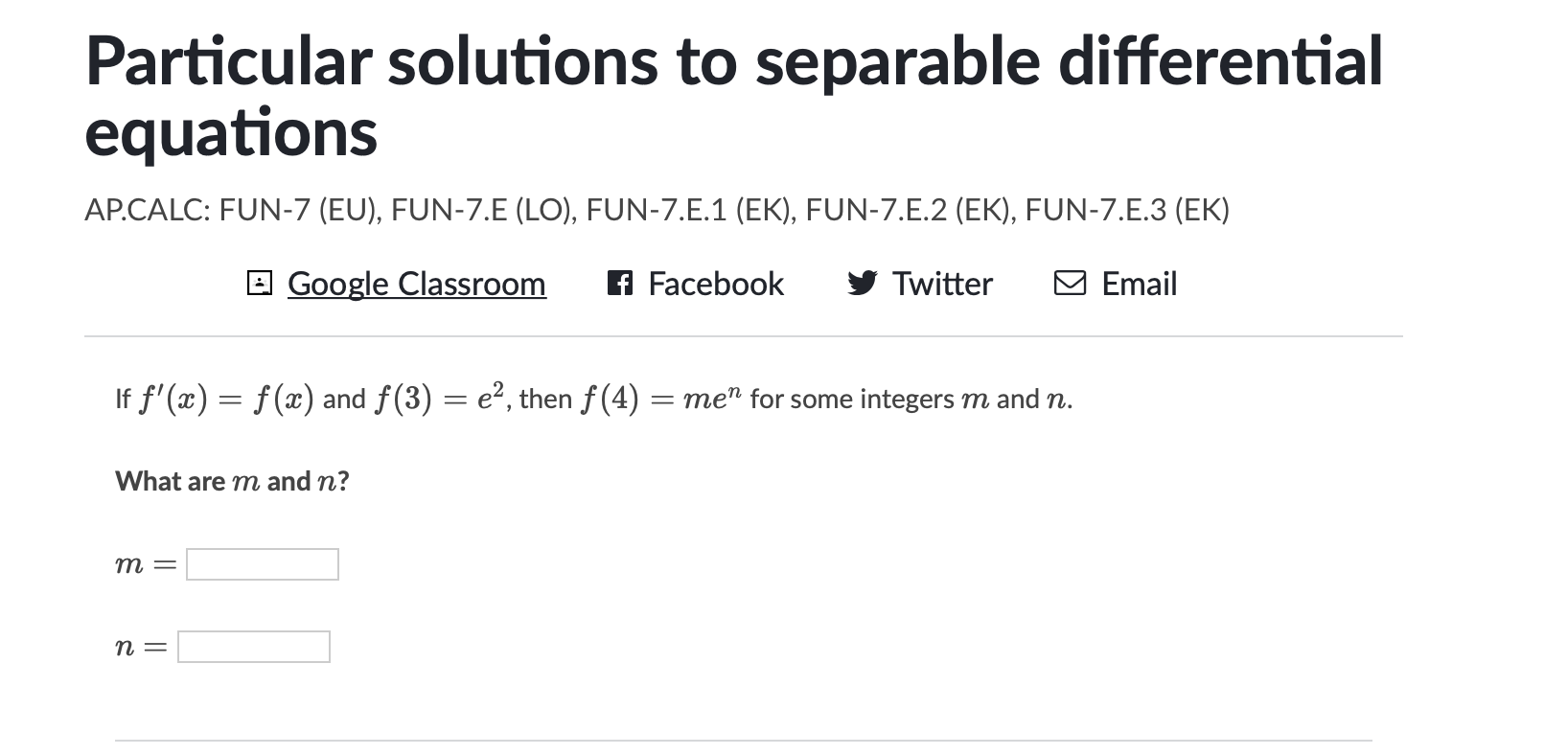Open the Google Classroom share link

tap(416, 284)
